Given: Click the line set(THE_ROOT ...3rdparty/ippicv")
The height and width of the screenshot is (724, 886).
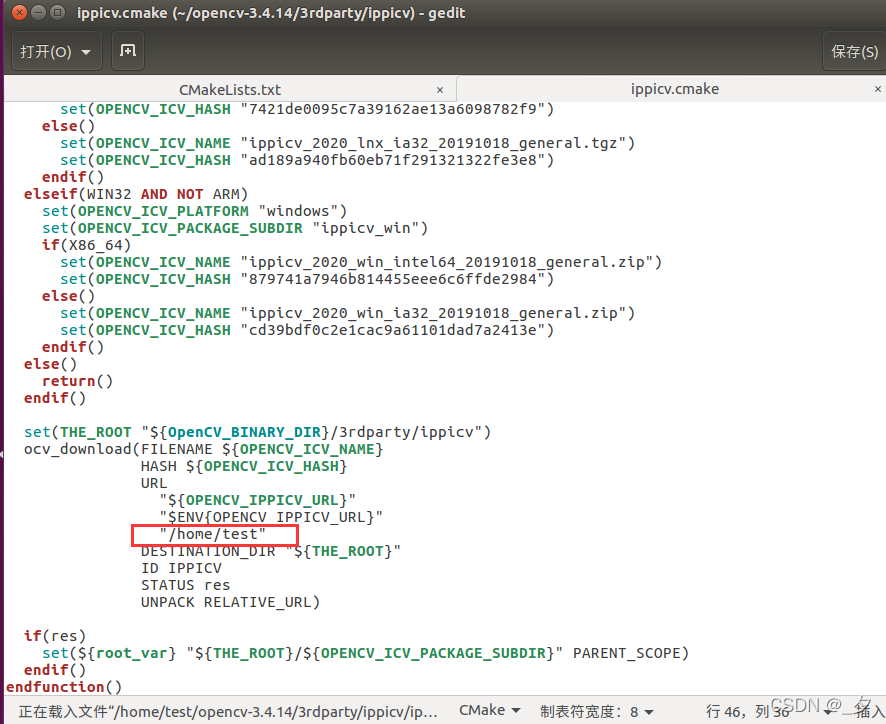Looking at the screenshot, I should pyautogui.click(x=258, y=432).
